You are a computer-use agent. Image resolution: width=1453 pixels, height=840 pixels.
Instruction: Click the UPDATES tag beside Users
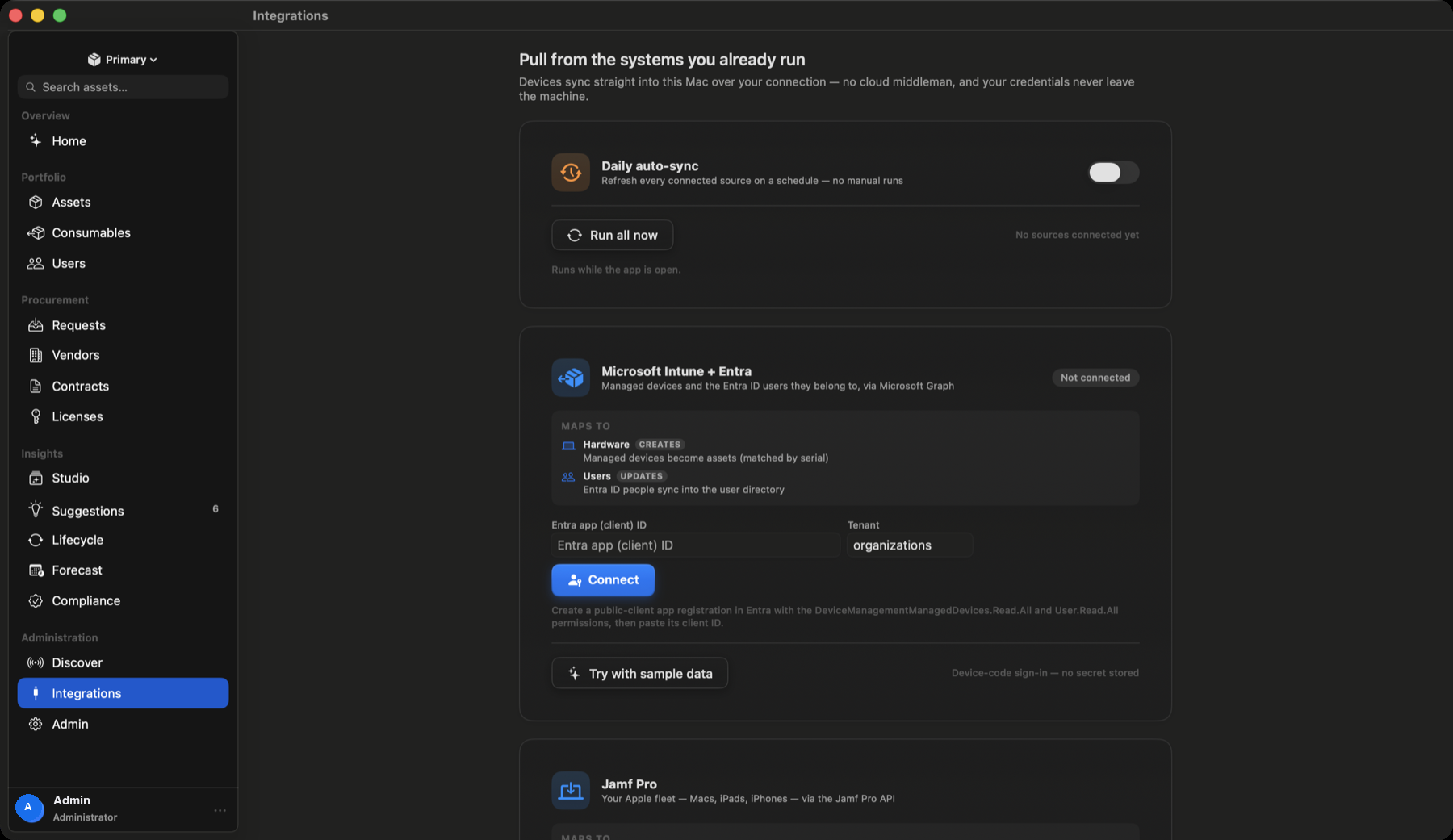[x=641, y=476]
